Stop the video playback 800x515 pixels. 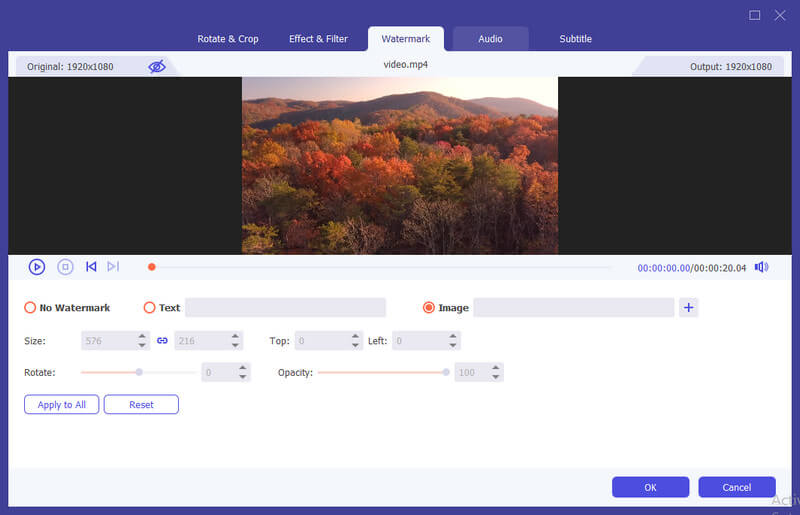coord(65,267)
